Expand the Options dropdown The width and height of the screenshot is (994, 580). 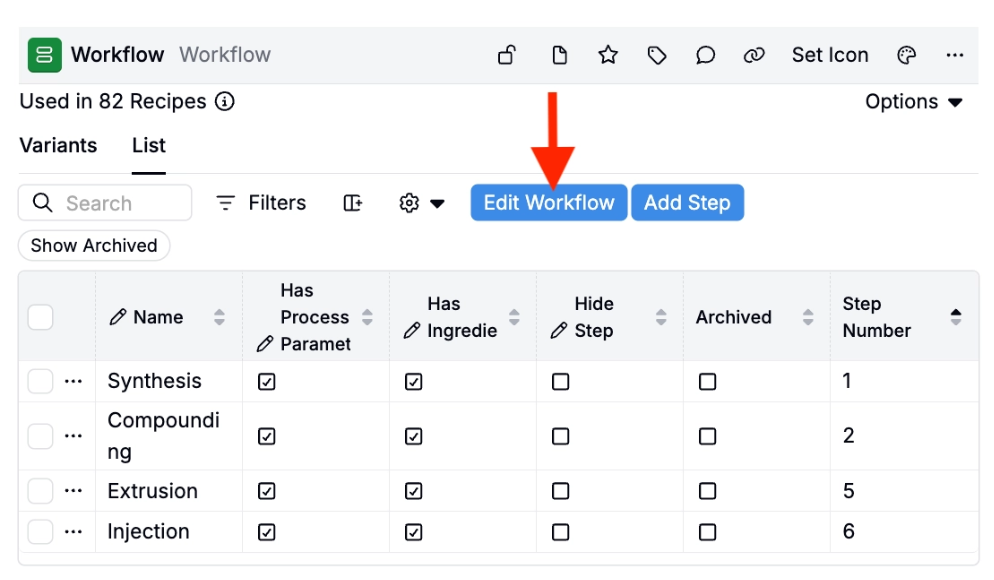click(913, 101)
